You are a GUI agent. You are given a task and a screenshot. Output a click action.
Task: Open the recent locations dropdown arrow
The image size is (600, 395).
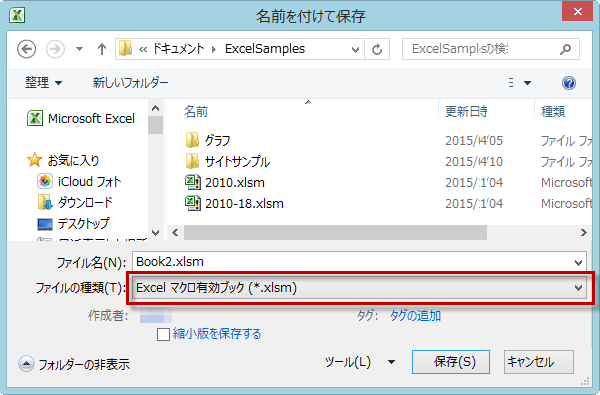pos(79,49)
